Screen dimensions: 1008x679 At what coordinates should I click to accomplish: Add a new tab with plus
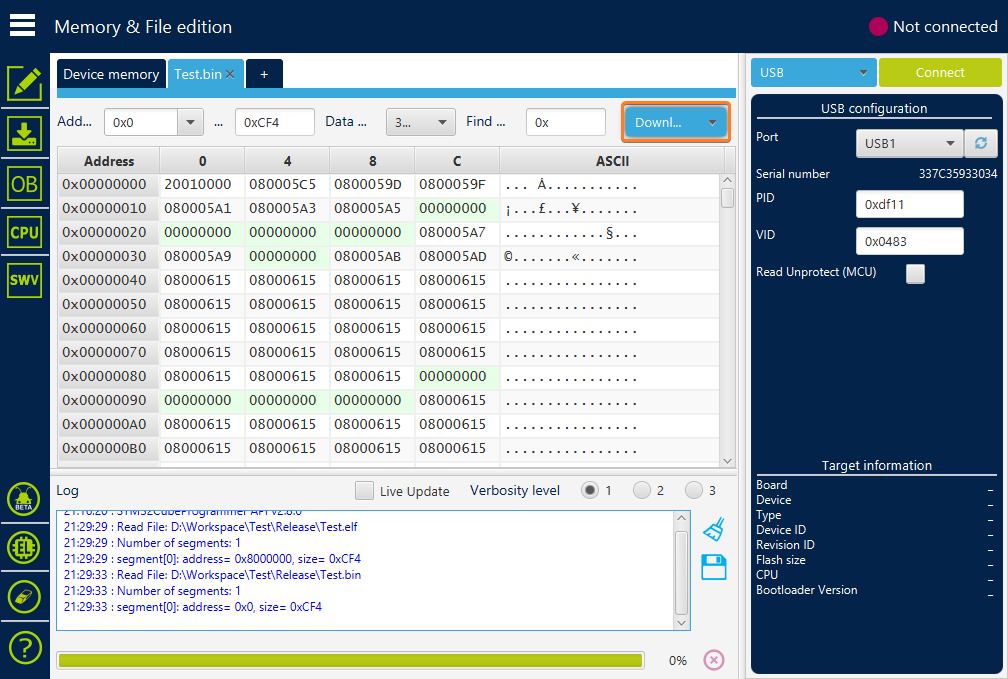pyautogui.click(x=264, y=74)
